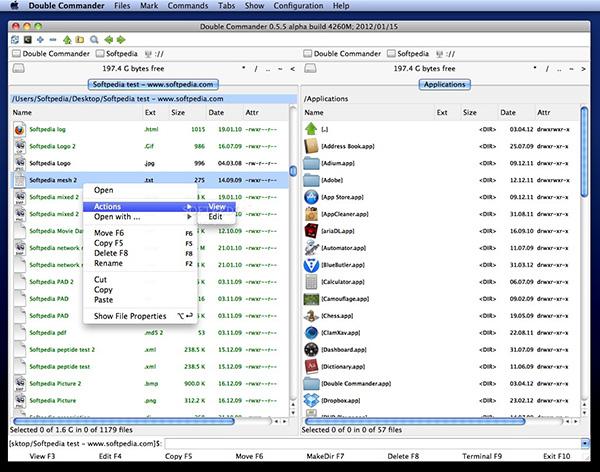Open the Mark menu

pyautogui.click(x=149, y=6)
